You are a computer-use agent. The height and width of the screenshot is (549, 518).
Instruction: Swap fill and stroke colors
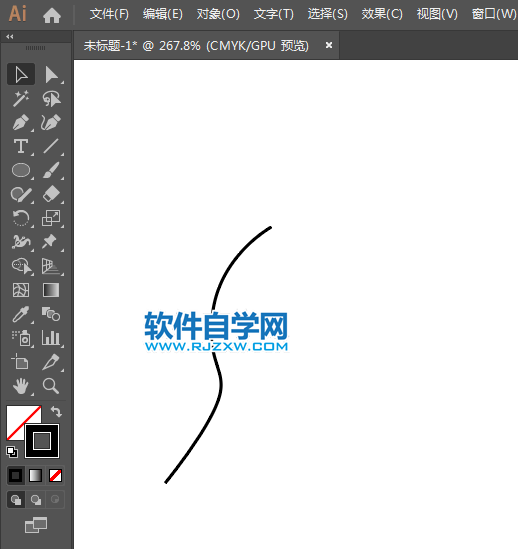pos(56,412)
